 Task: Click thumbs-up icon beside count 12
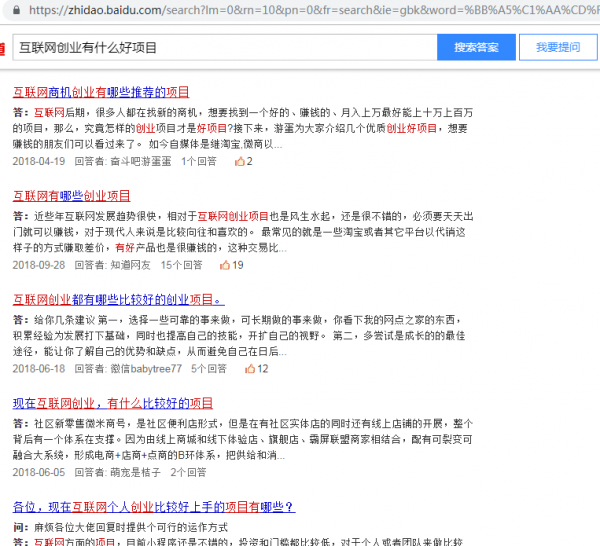coord(249,369)
